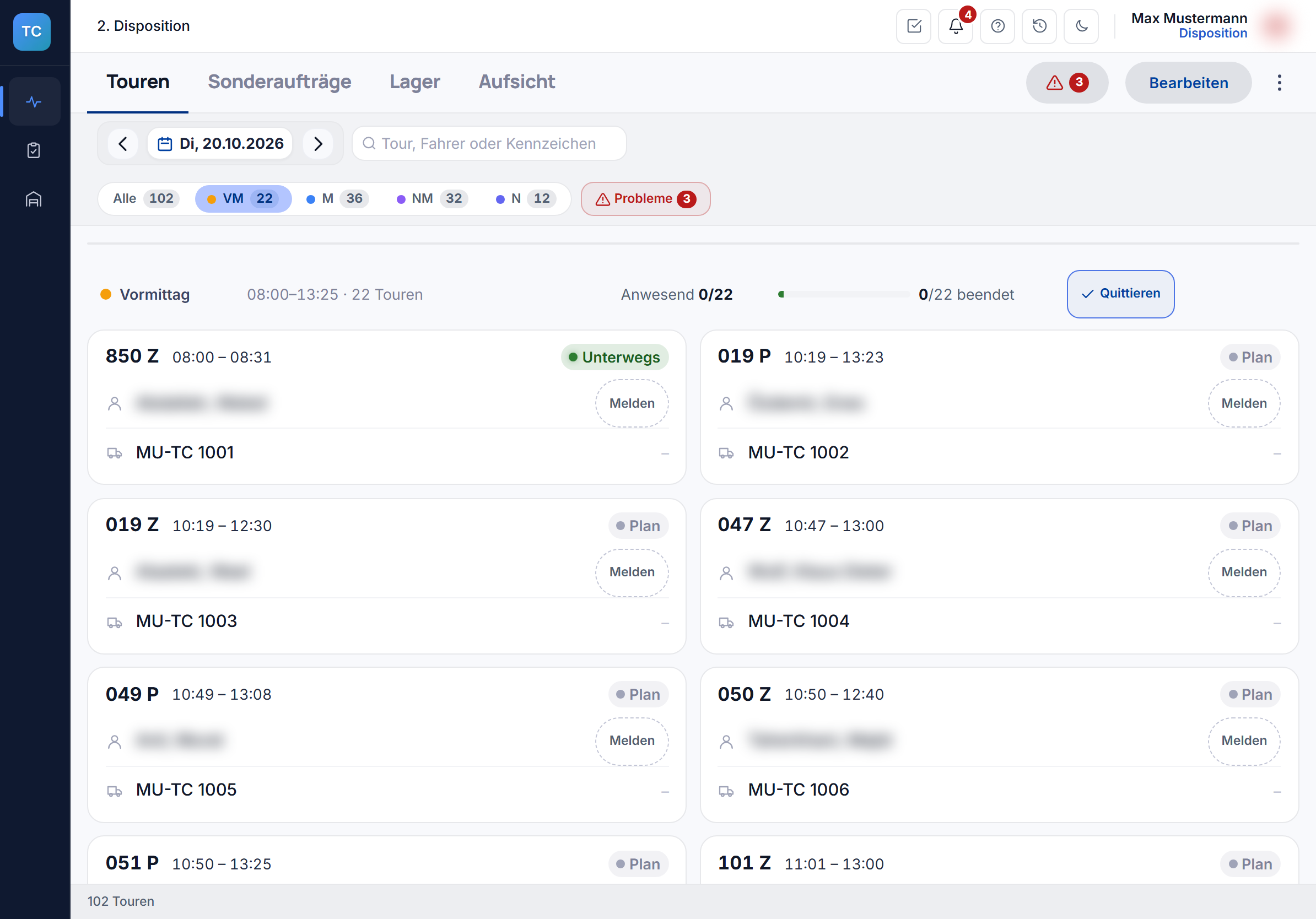Open the activity pulse icon in sidebar
The height and width of the screenshot is (919, 1316).
[34, 101]
